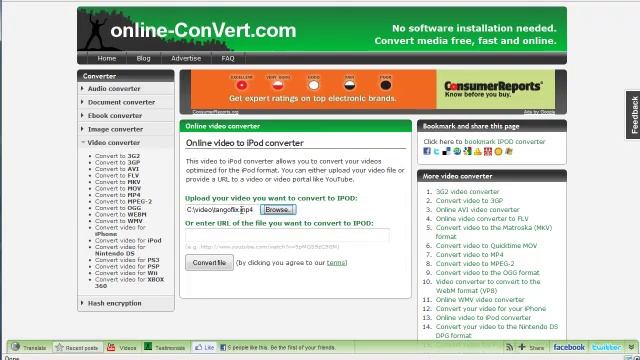Share page via the Facebook bookmark icon
Image resolution: width=640 pixels, height=360 pixels.
tap(427, 151)
